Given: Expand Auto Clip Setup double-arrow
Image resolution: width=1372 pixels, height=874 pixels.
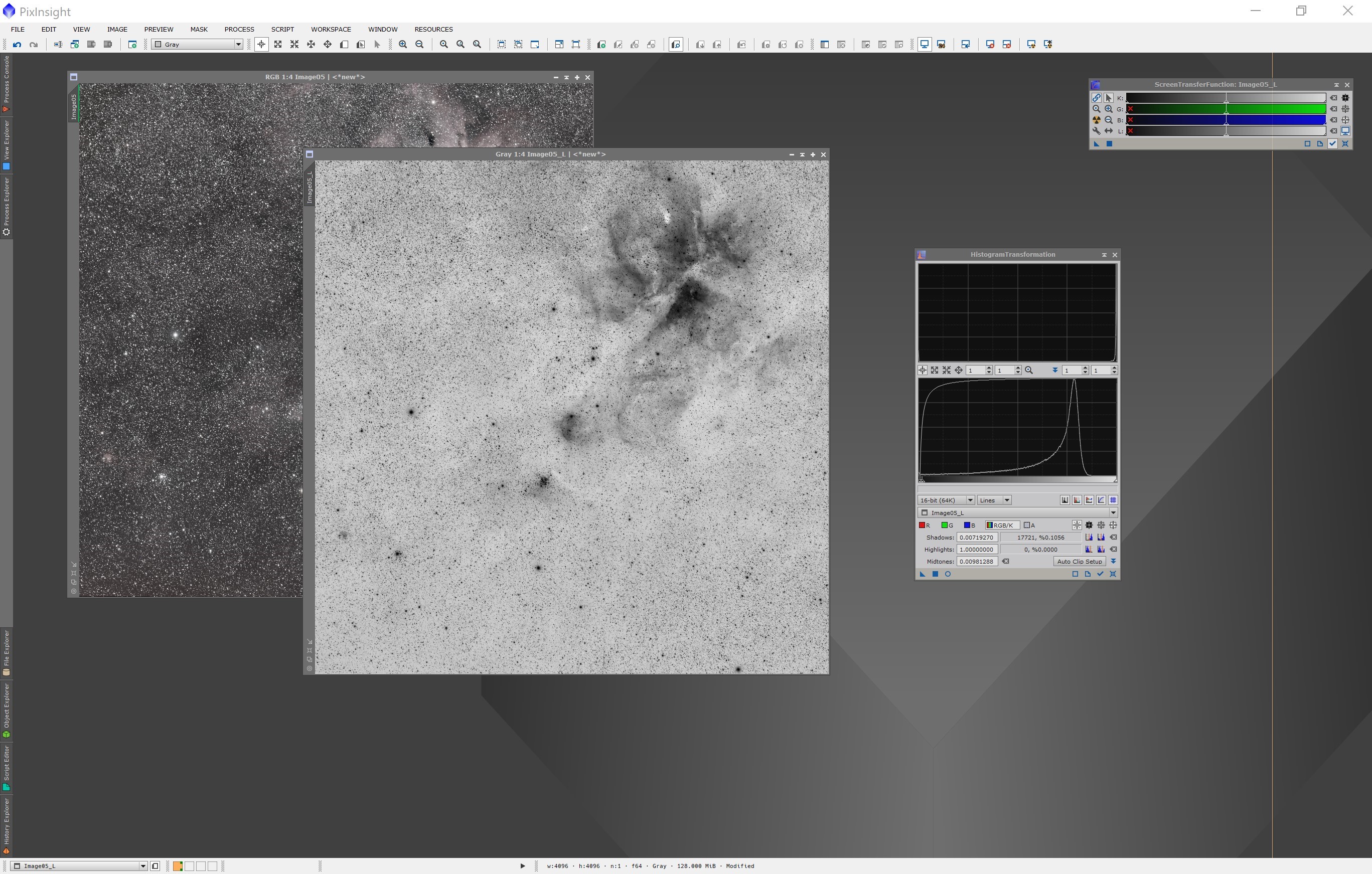Looking at the screenshot, I should [x=1113, y=562].
